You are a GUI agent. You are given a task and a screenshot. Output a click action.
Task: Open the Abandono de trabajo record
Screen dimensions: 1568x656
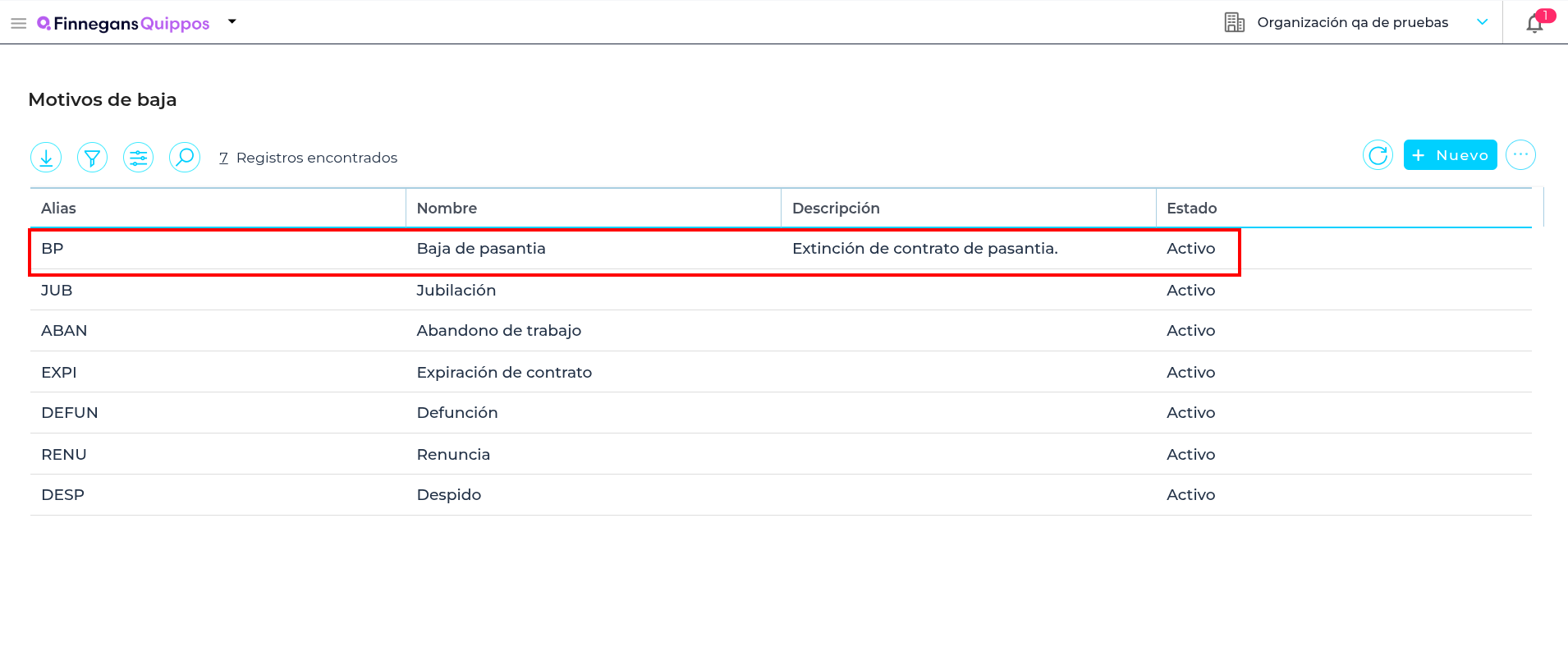point(498,331)
